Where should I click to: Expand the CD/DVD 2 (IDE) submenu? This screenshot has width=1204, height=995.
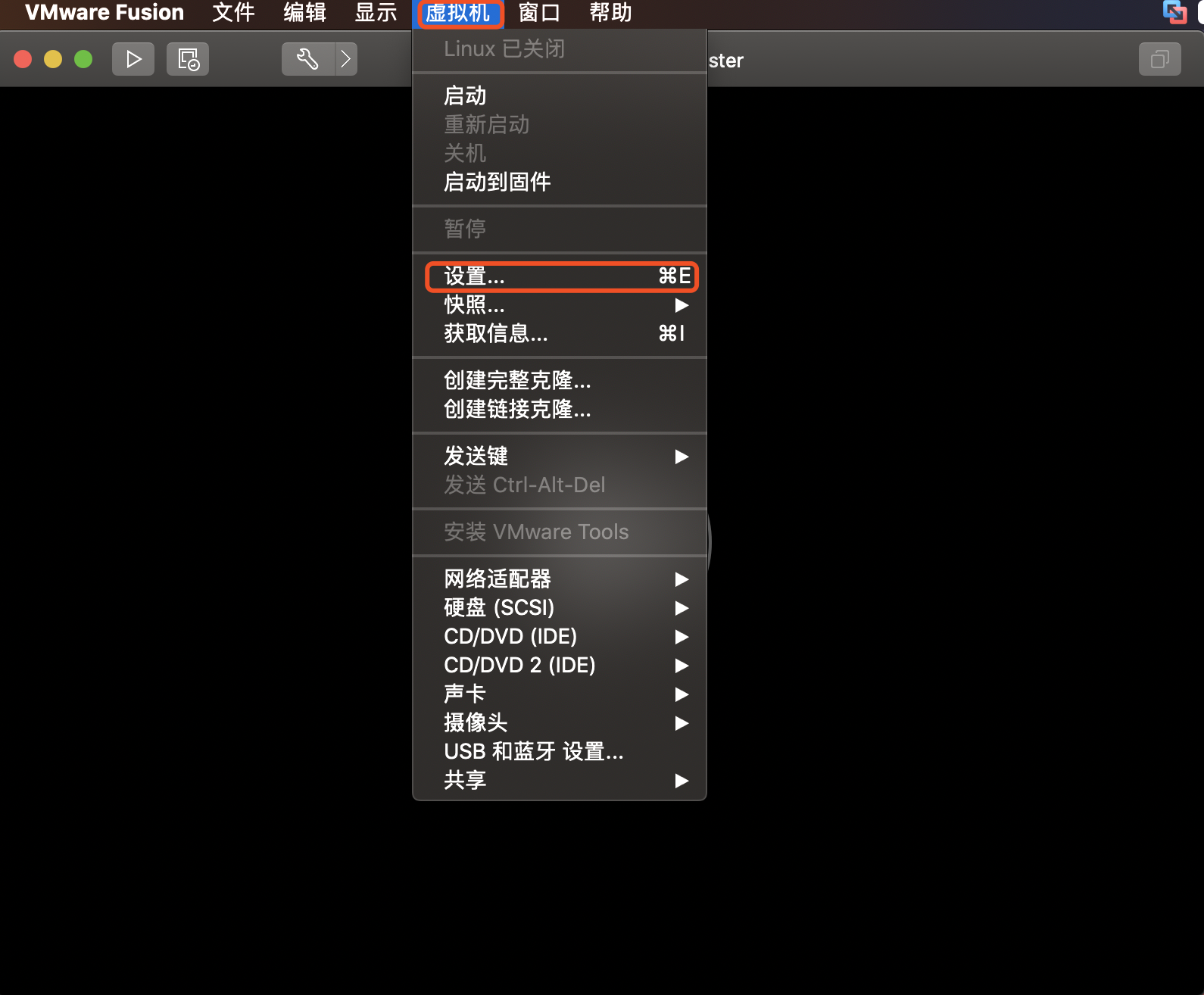pyautogui.click(x=560, y=666)
